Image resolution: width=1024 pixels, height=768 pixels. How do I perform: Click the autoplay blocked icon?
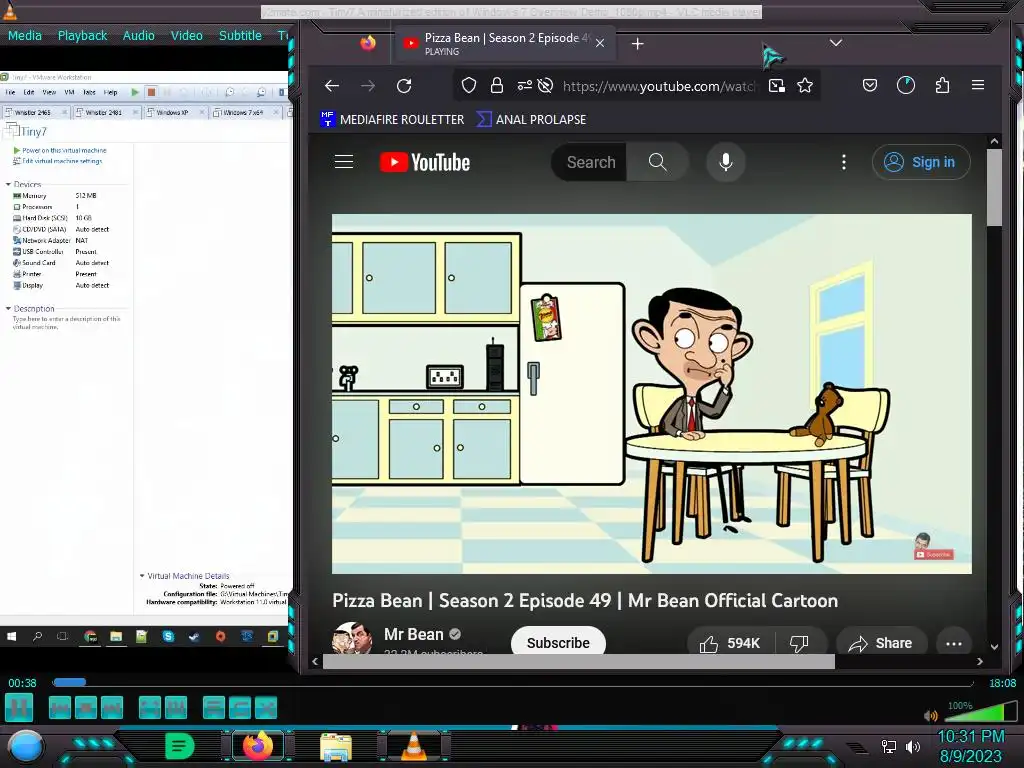pos(545,86)
